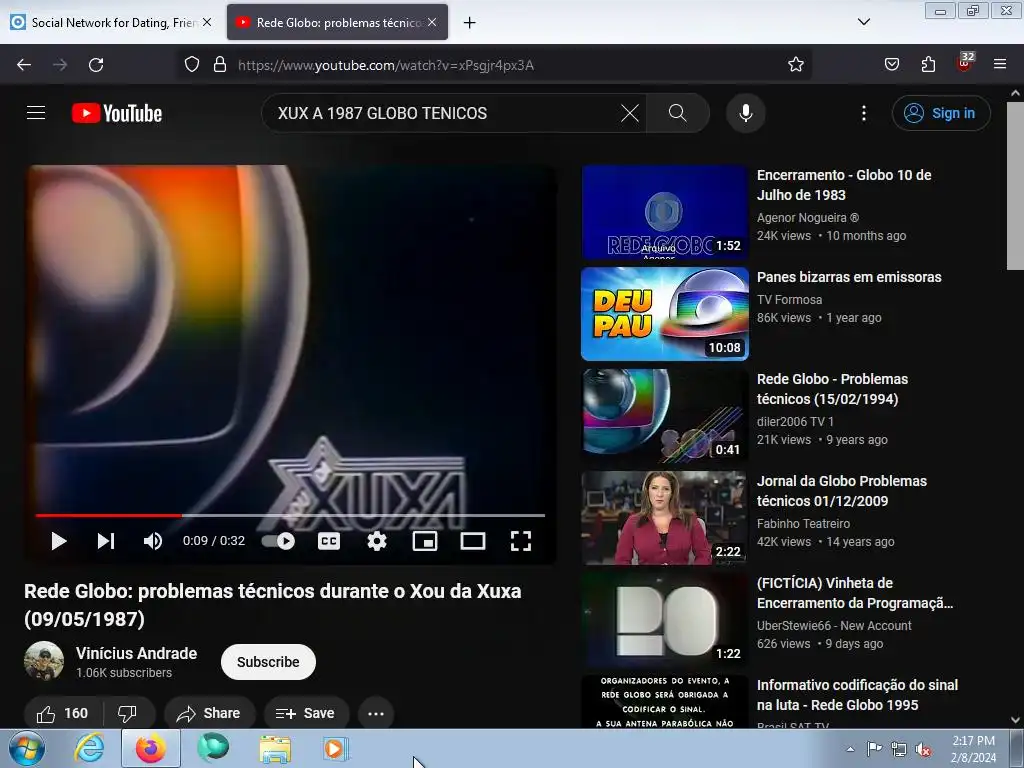
Task: Enable the miniplayer
Action: click(x=424, y=541)
